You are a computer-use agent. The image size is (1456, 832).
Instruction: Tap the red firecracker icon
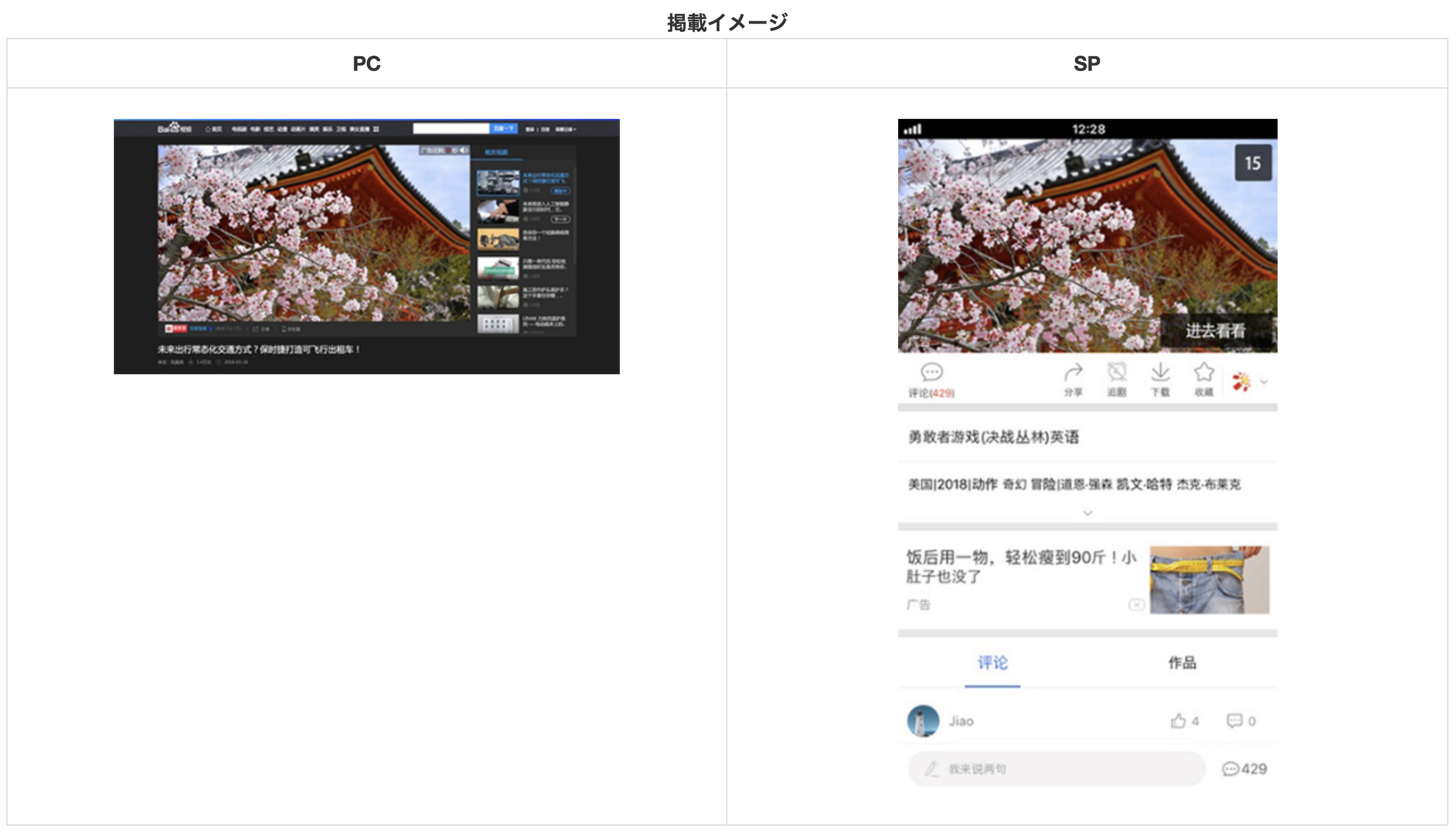pyautogui.click(x=1241, y=382)
